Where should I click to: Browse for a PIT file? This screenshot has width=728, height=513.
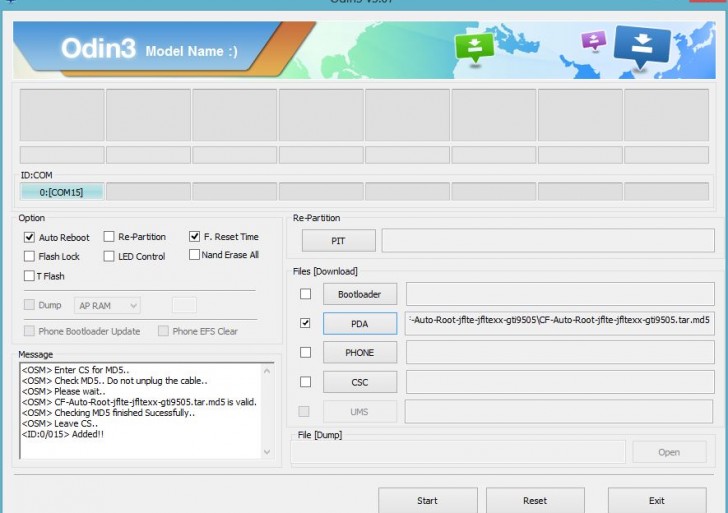click(339, 241)
